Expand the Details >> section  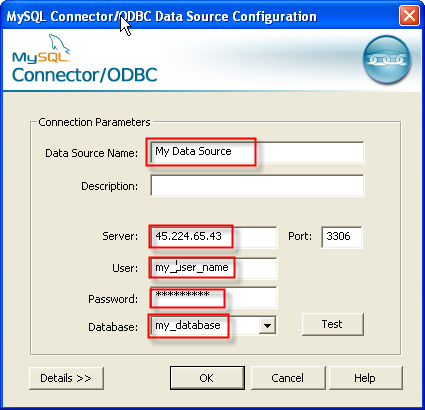(66, 378)
